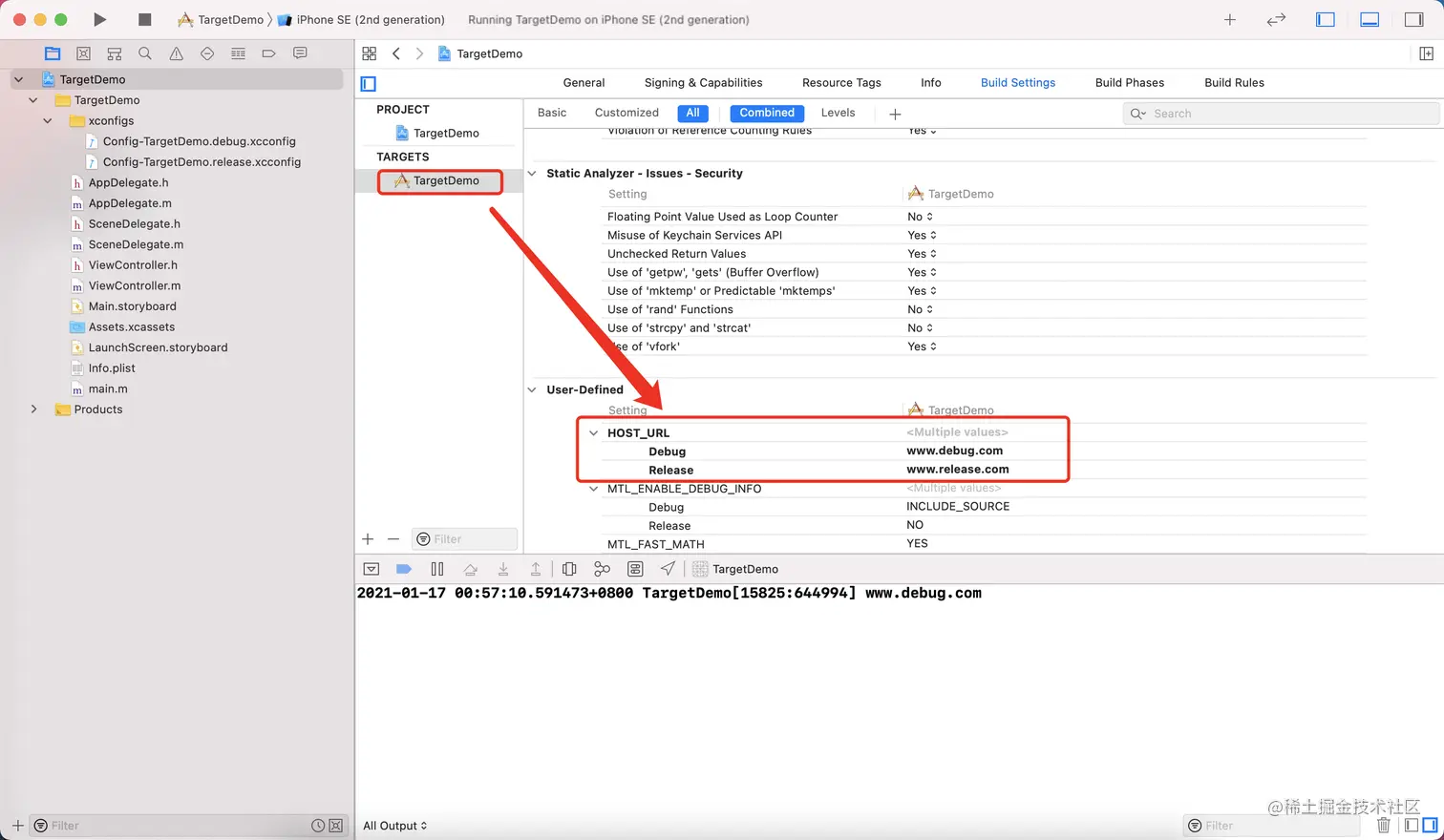Screen dimensions: 1444x840
Task: Toggle source-control status file filter
Action: 335,826
